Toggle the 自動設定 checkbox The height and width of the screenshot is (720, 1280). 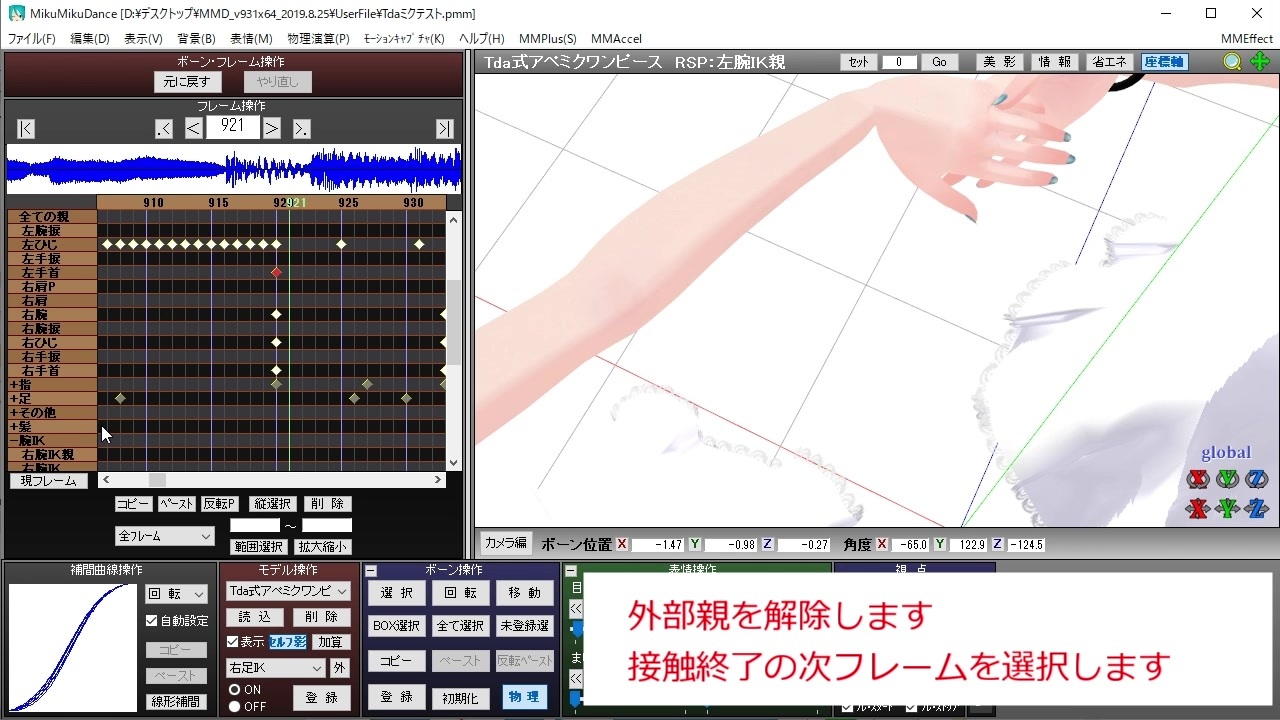tap(152, 621)
